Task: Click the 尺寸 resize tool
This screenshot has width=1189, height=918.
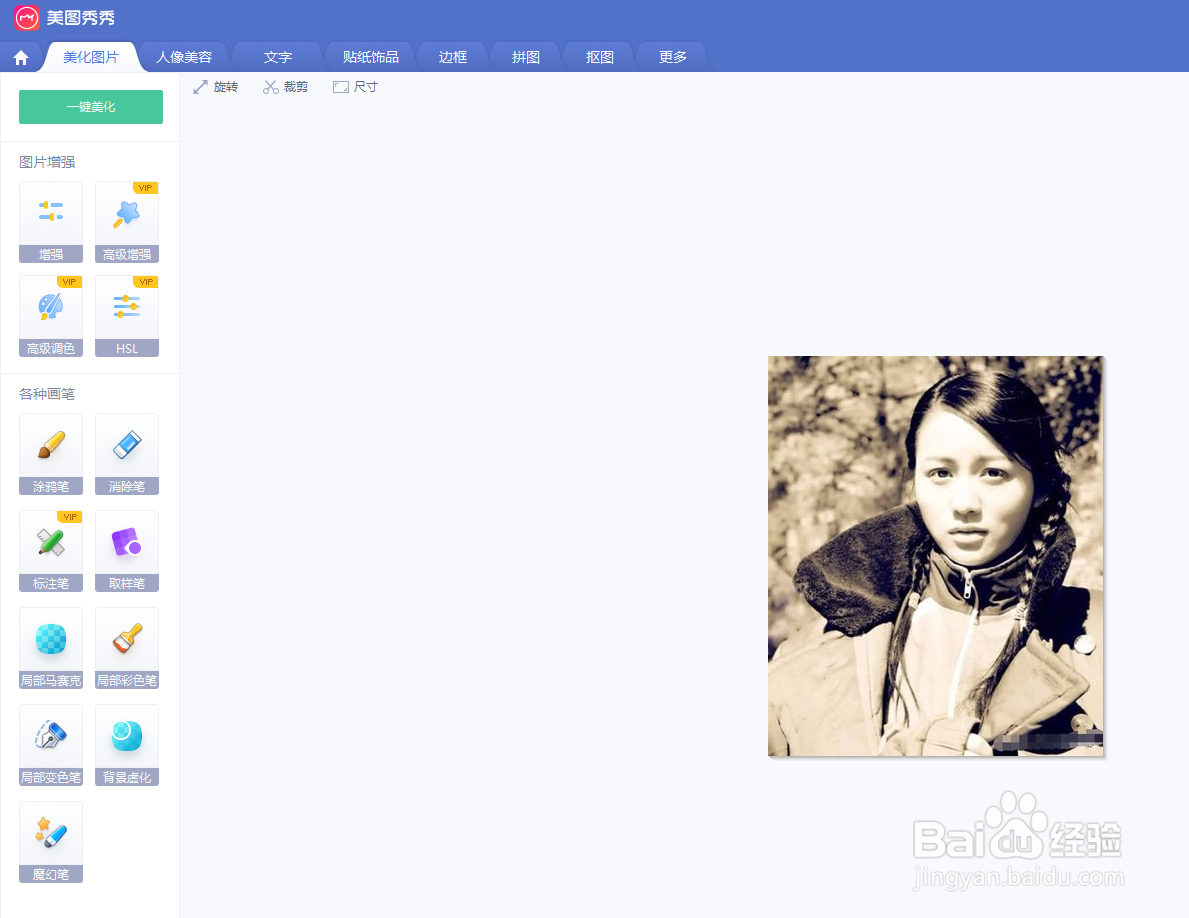Action: (355, 87)
